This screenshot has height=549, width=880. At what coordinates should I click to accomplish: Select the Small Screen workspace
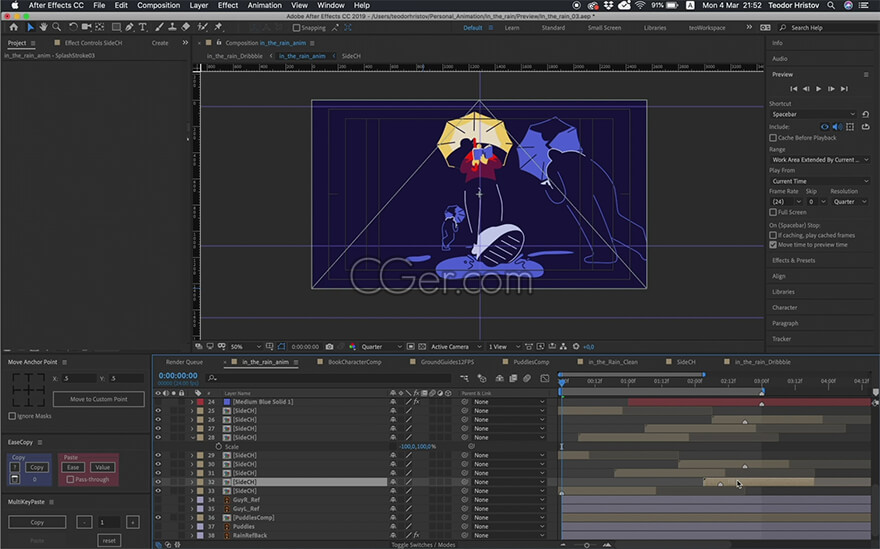(x=604, y=28)
